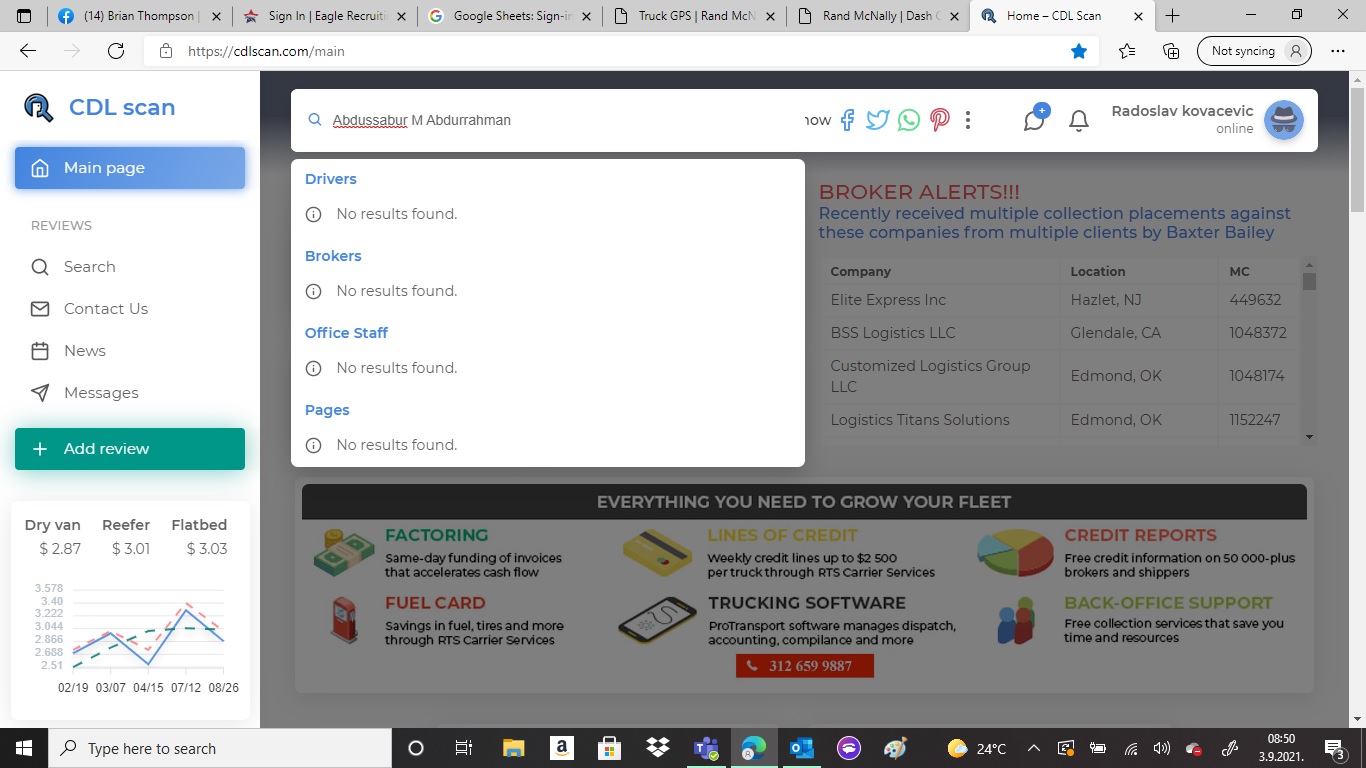Click the favorite star in address bar
Viewport: 1366px width, 768px height.
pyautogui.click(x=1079, y=51)
